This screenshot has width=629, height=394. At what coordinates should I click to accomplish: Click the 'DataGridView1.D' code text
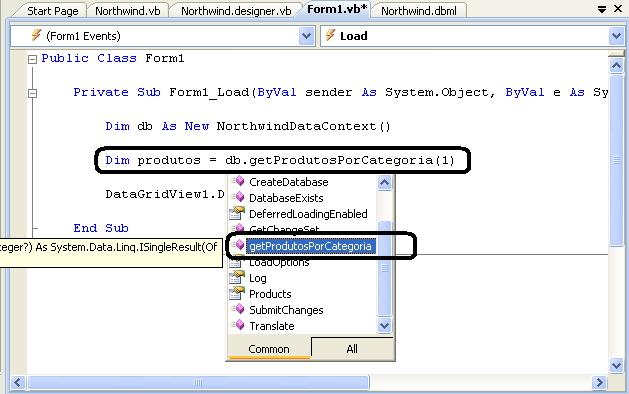click(x=165, y=194)
